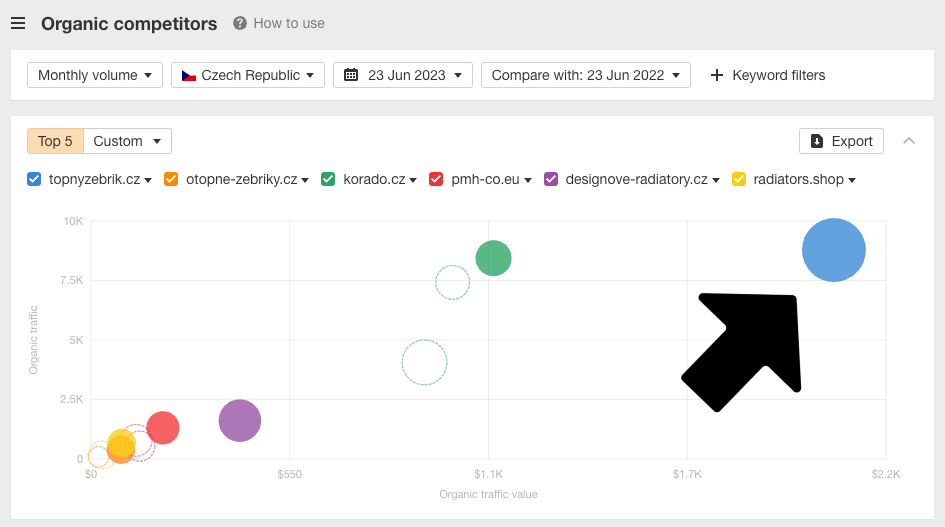Click the dashed green outline bubble

point(453,282)
